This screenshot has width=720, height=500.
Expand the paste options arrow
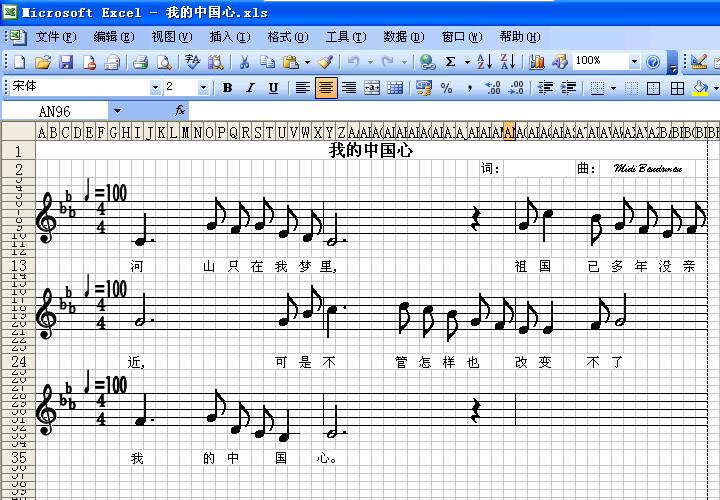click(307, 62)
